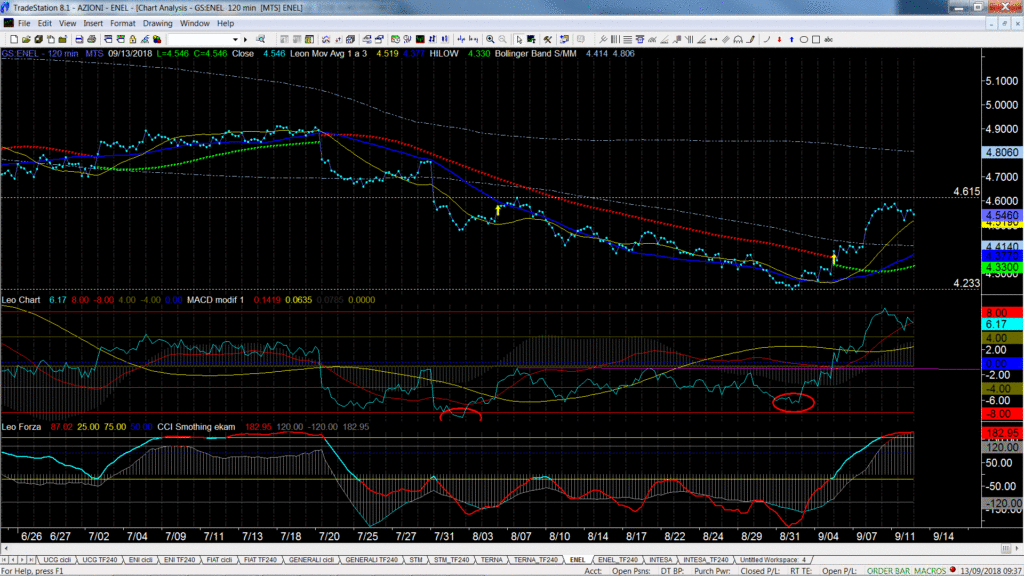Click the Zoom in magnifier icon

(x=490, y=39)
